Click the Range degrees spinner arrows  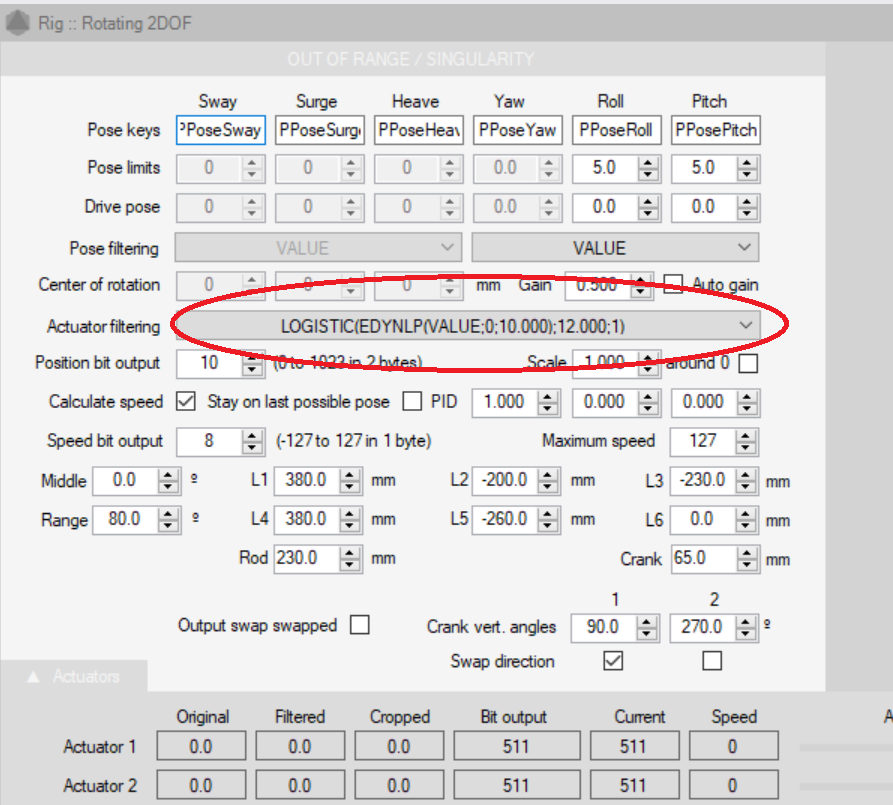pos(169,520)
